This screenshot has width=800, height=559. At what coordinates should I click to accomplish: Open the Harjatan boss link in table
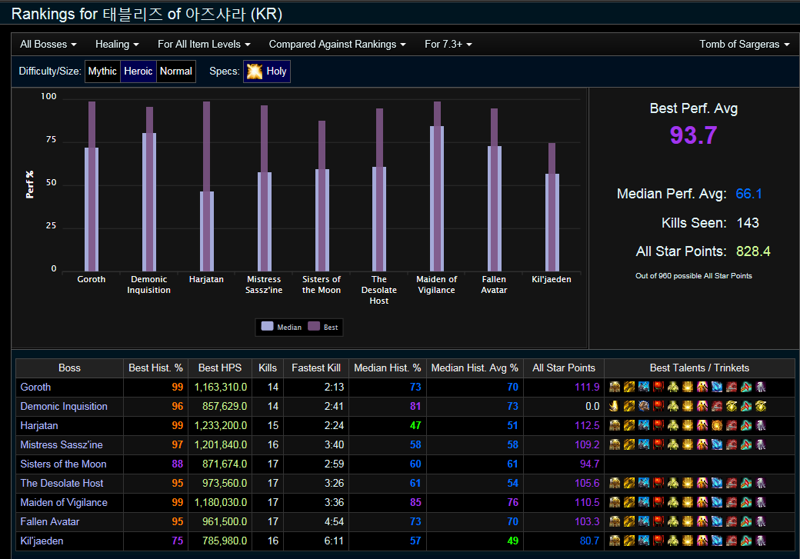[39, 425]
